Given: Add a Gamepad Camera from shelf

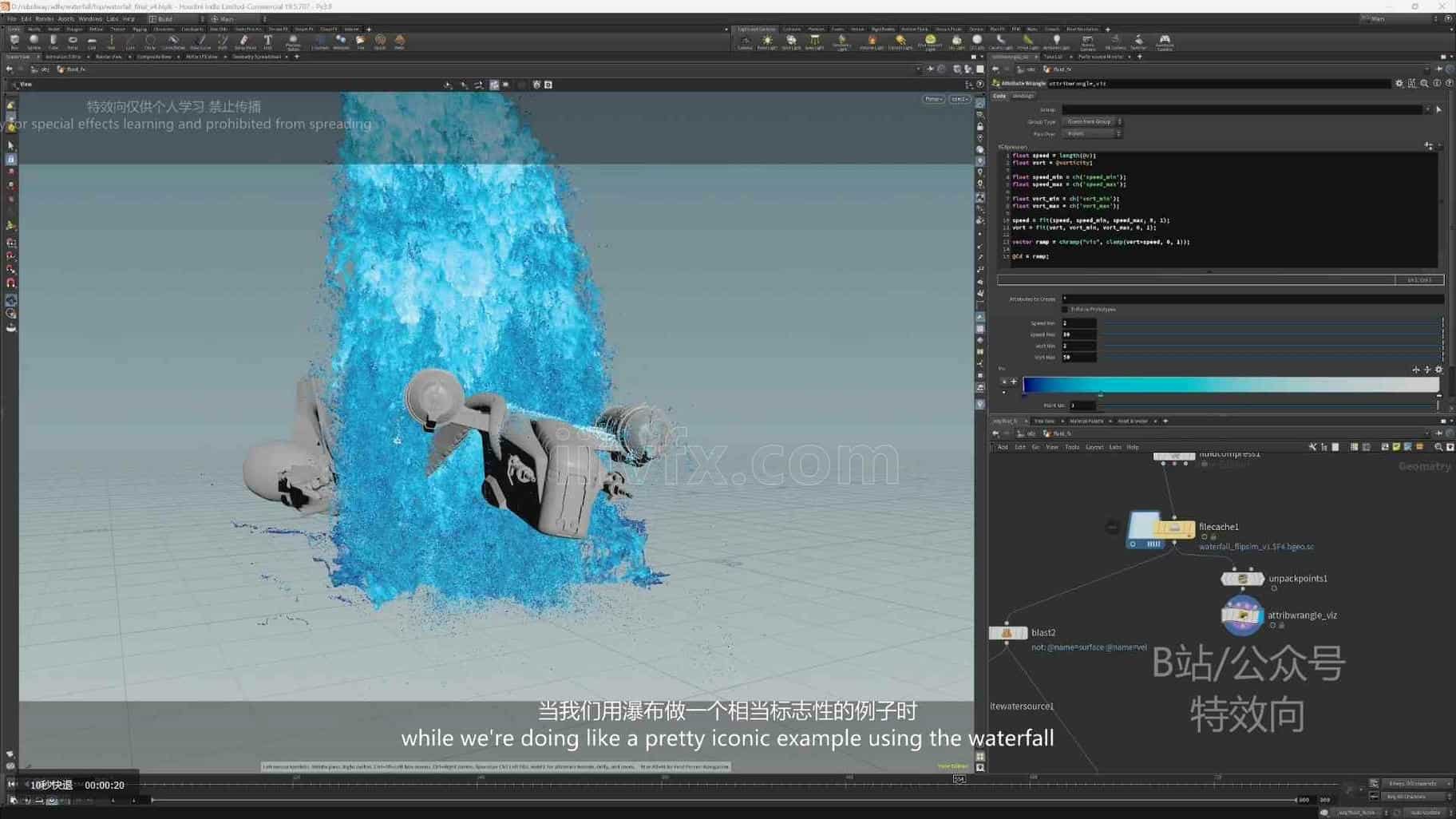Looking at the screenshot, I should (1165, 42).
